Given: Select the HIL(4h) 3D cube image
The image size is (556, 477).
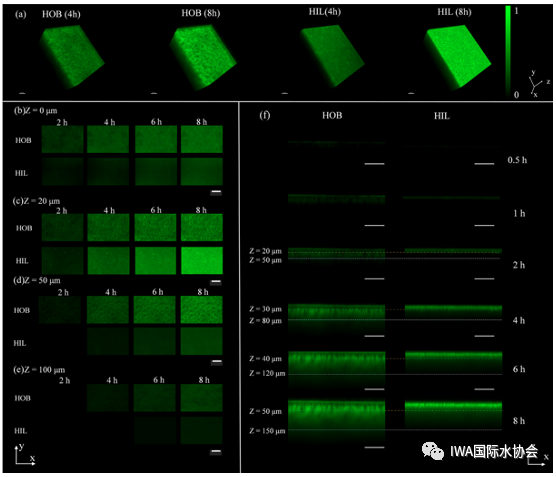Looking at the screenshot, I should pos(332,56).
